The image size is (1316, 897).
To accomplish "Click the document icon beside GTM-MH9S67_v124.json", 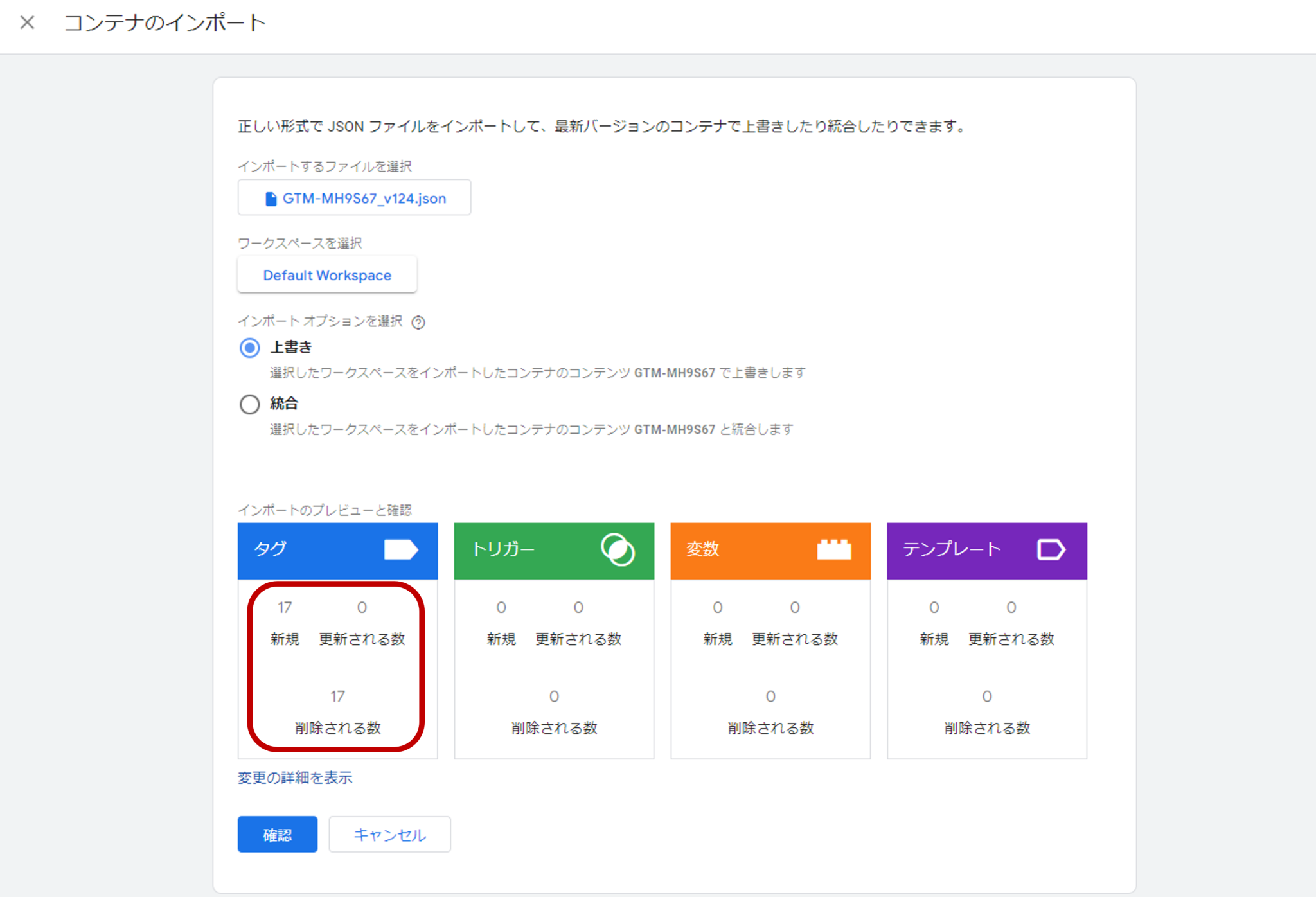I will [x=271, y=197].
